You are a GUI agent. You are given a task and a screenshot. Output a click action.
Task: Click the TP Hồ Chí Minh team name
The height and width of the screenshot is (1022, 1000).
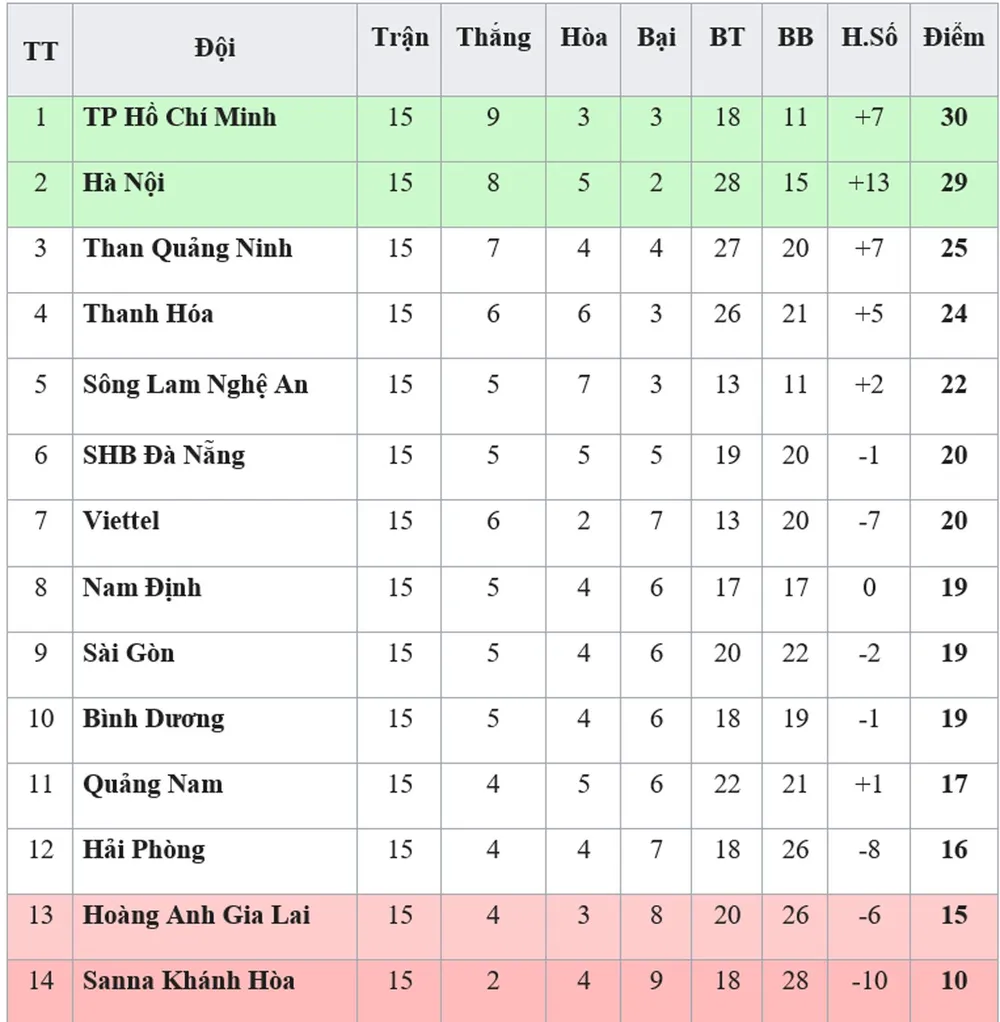tap(179, 117)
